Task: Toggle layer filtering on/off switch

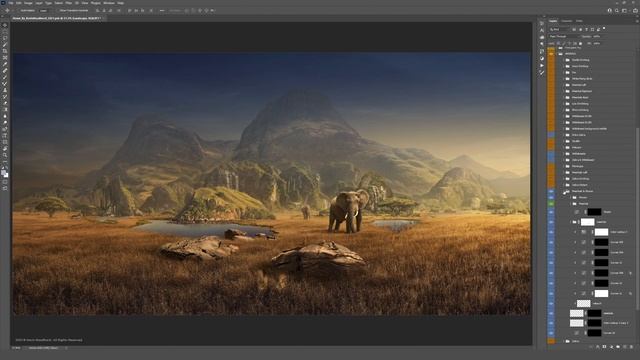Action: click(x=604, y=29)
